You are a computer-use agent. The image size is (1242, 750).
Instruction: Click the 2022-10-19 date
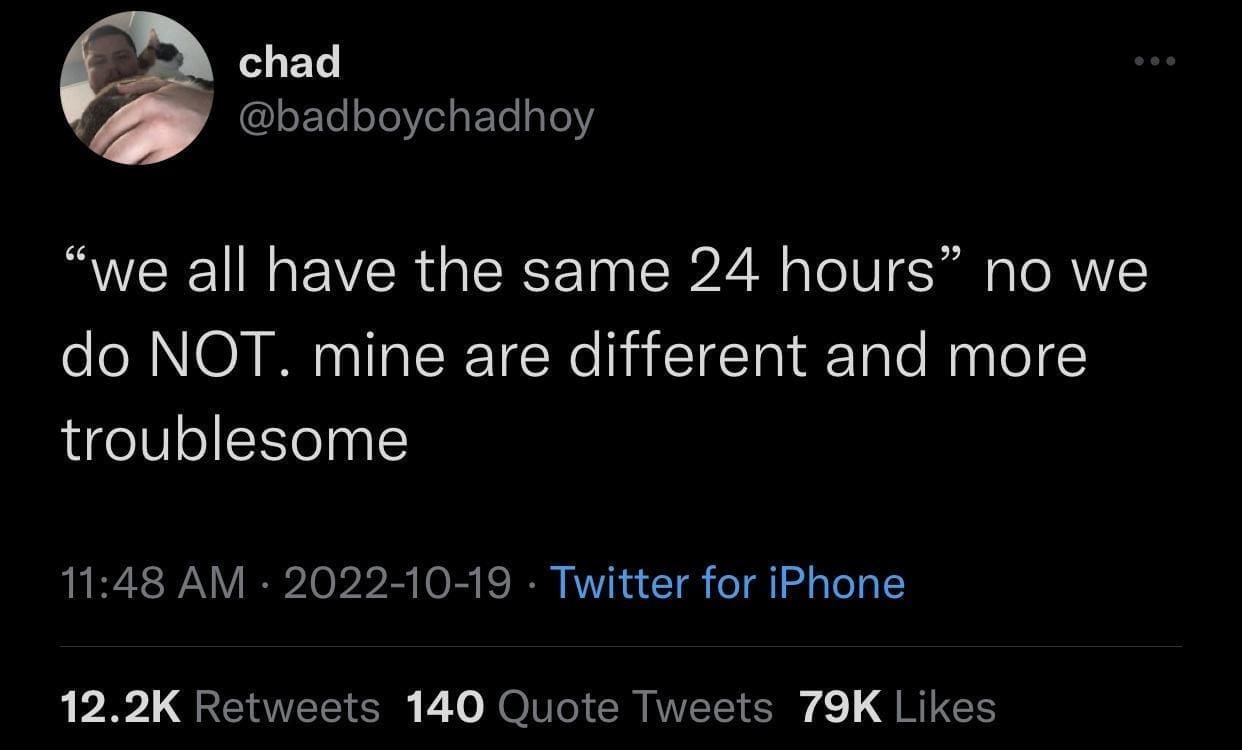pyautogui.click(x=398, y=582)
